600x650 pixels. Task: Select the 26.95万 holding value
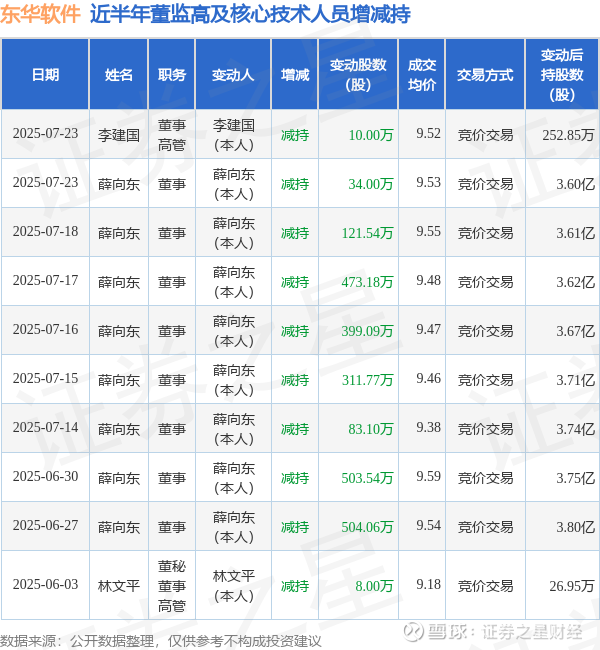tap(571, 585)
